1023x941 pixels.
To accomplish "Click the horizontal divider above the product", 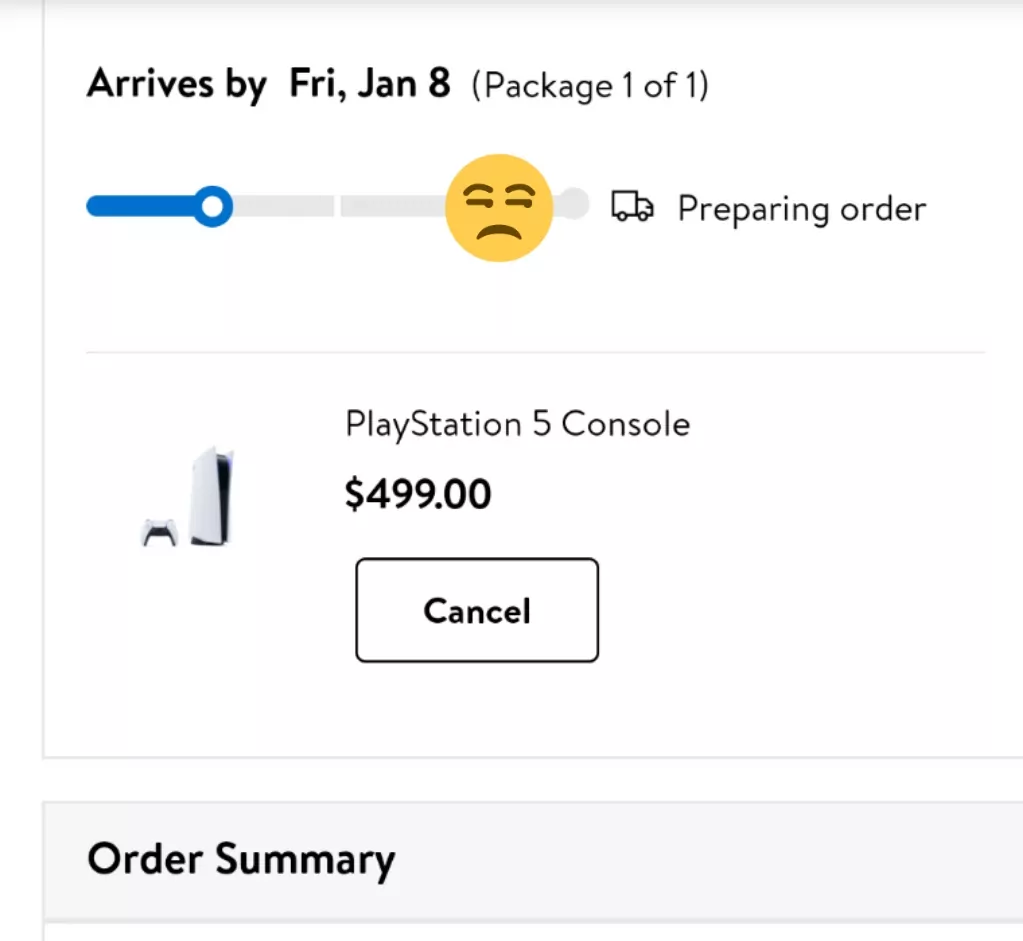I will point(535,352).
